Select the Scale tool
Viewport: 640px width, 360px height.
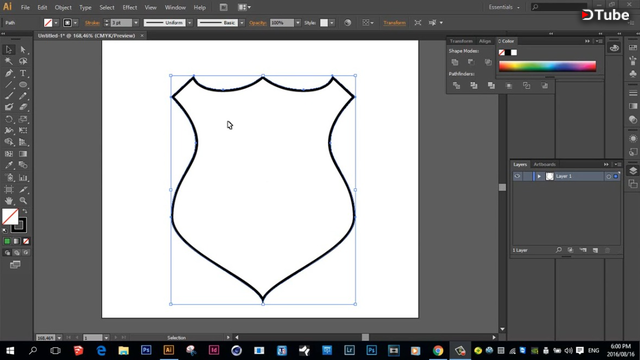pyautogui.click(x=23, y=119)
